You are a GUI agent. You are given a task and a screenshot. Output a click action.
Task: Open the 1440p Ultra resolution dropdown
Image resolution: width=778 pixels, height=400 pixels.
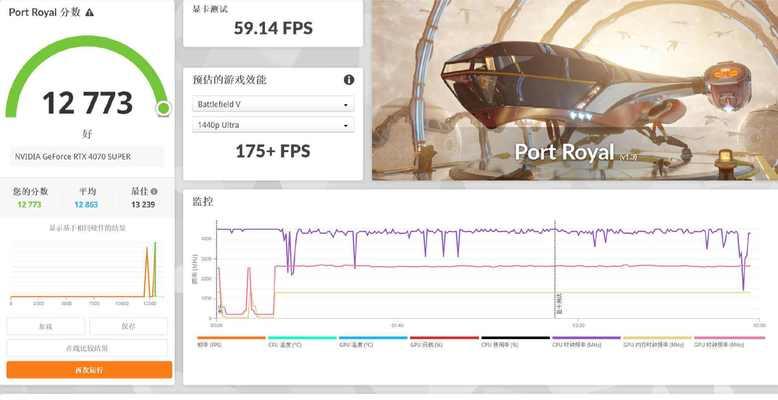[273, 125]
